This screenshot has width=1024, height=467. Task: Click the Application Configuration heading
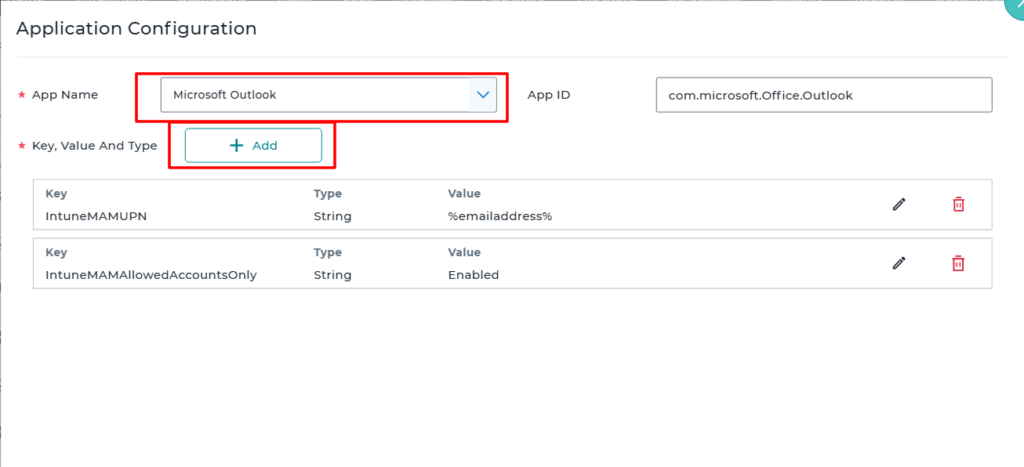tap(136, 28)
